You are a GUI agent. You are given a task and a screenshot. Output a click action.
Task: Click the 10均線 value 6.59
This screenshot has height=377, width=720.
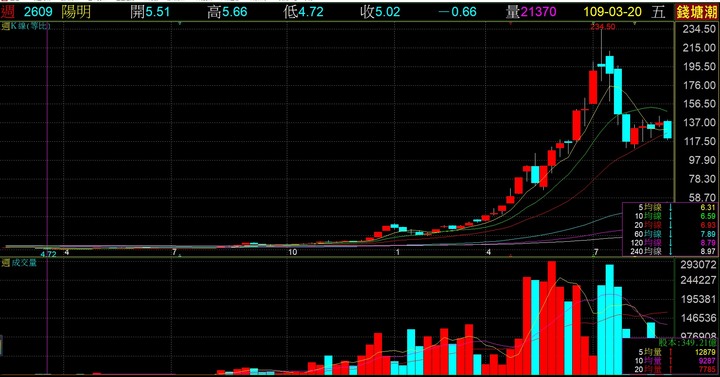pyautogui.click(x=708, y=216)
